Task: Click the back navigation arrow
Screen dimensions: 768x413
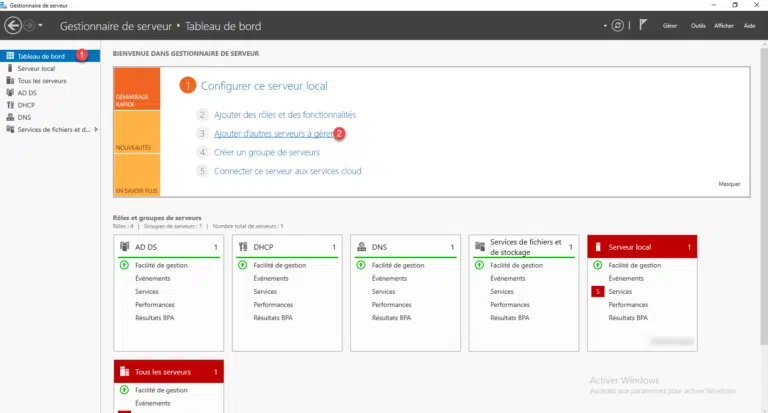Action: [12, 25]
